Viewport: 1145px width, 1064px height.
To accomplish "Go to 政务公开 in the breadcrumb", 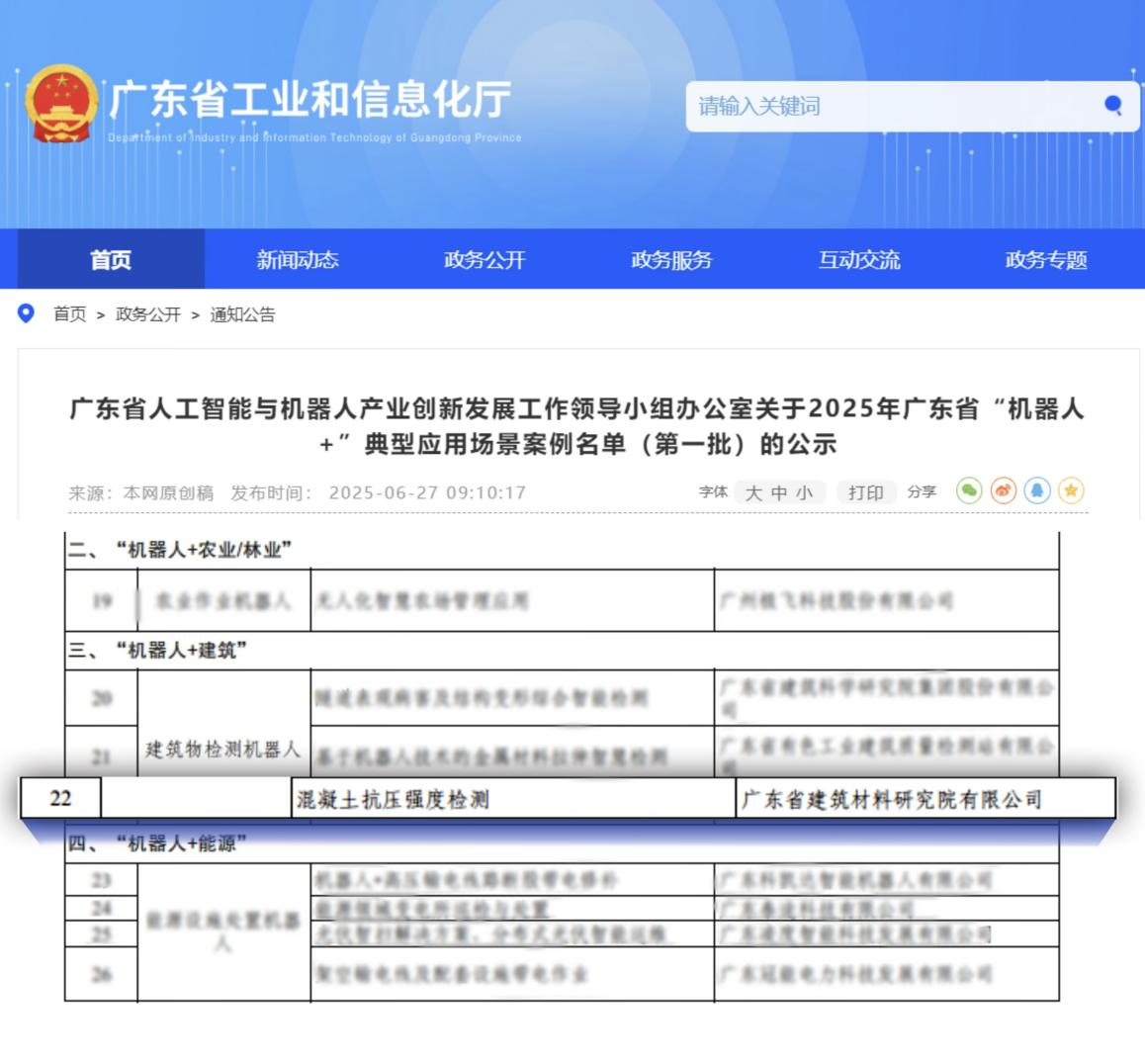I will point(148,314).
